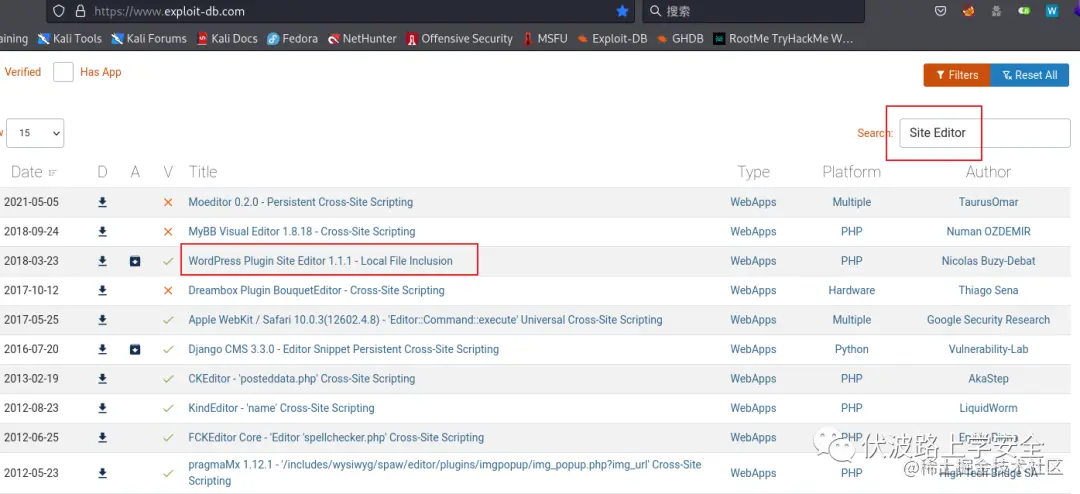Click the D column header
This screenshot has height=494, width=1080.
tap(102, 172)
